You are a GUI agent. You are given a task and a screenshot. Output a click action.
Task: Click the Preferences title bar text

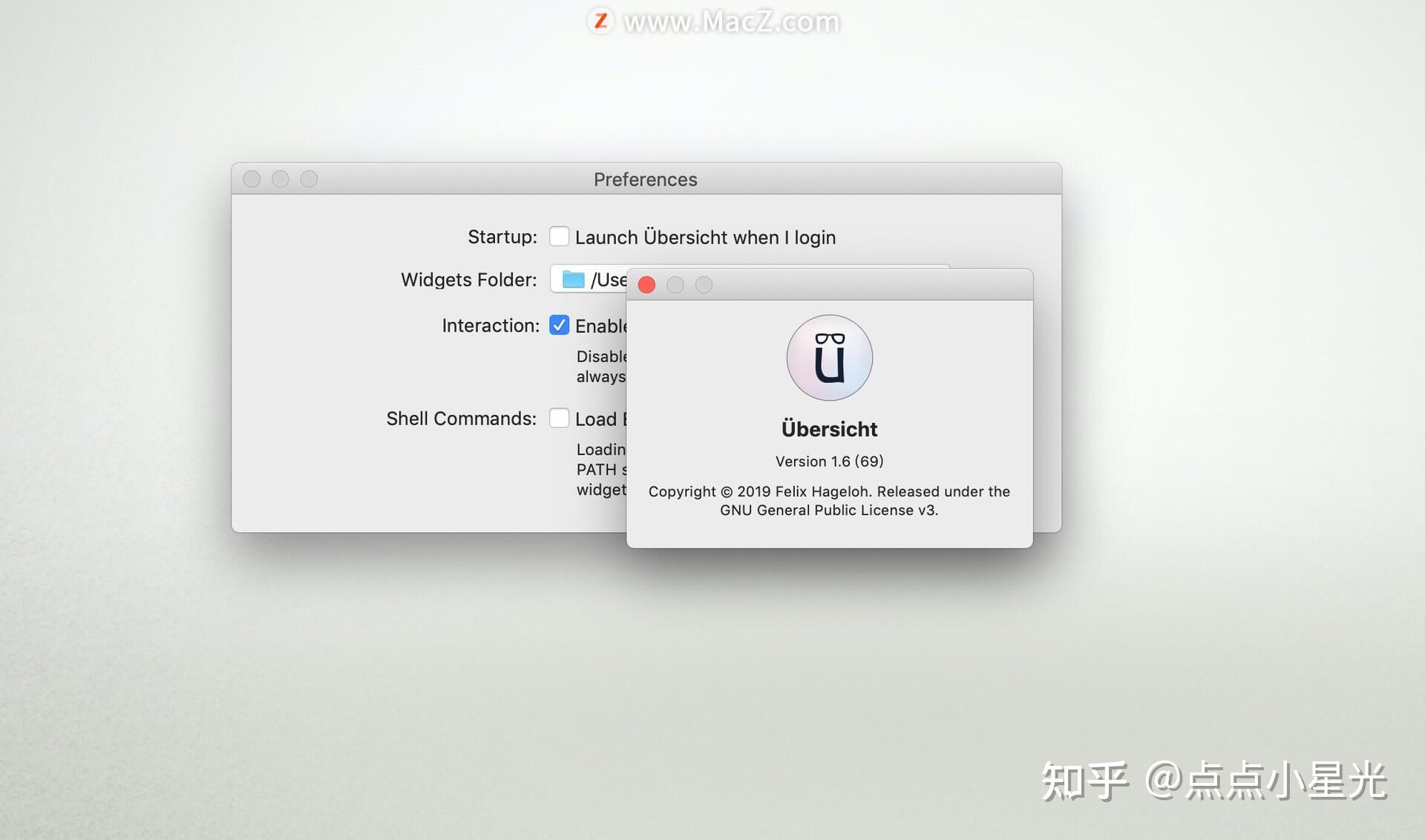[x=644, y=179]
